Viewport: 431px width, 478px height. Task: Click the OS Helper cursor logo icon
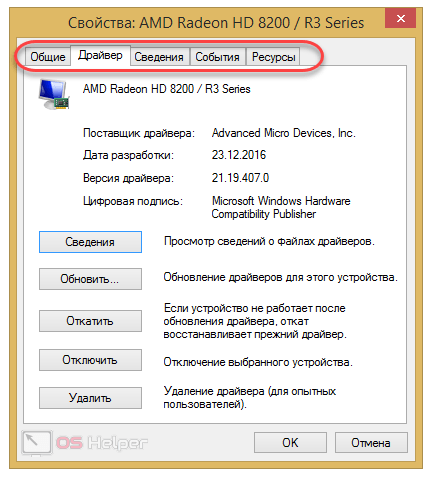[37, 442]
